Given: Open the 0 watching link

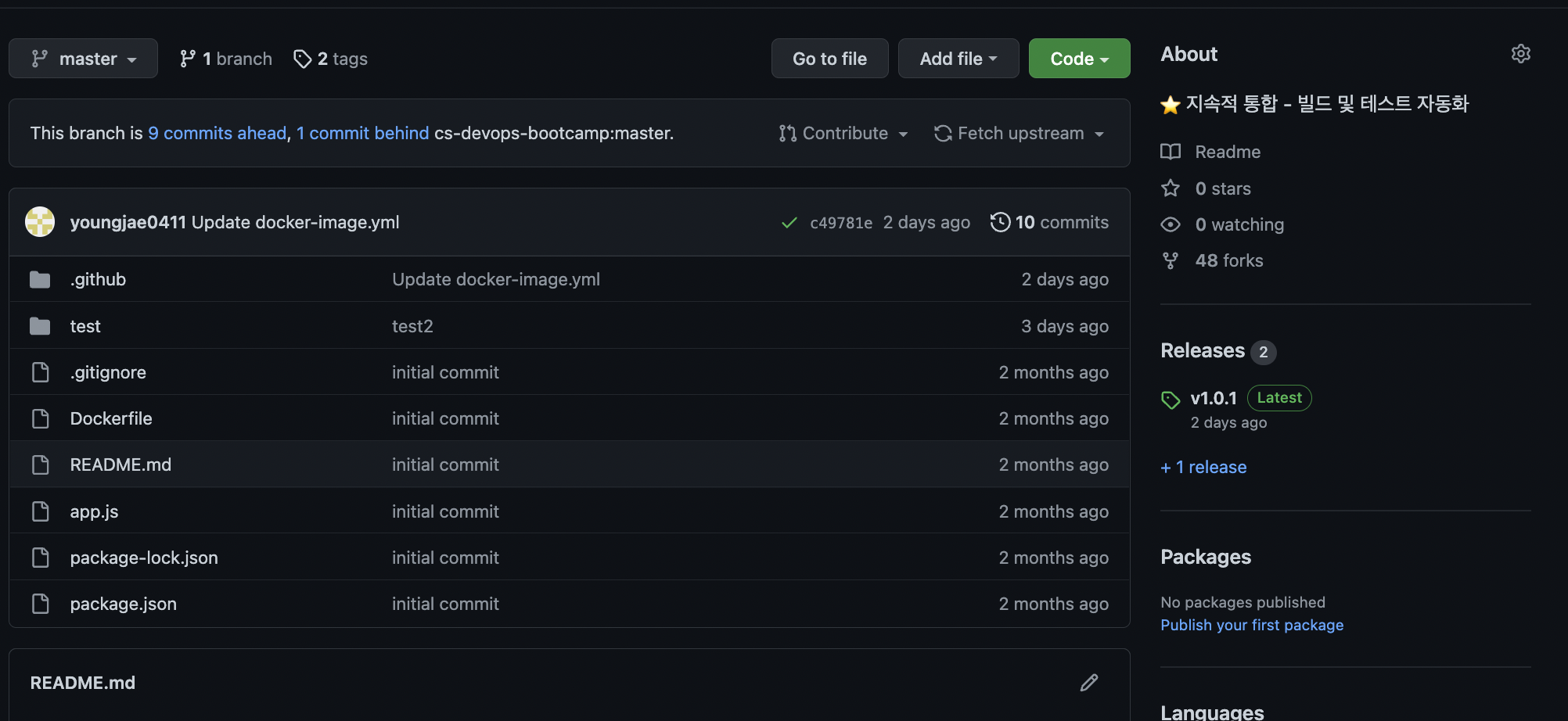Looking at the screenshot, I should click(x=1239, y=224).
